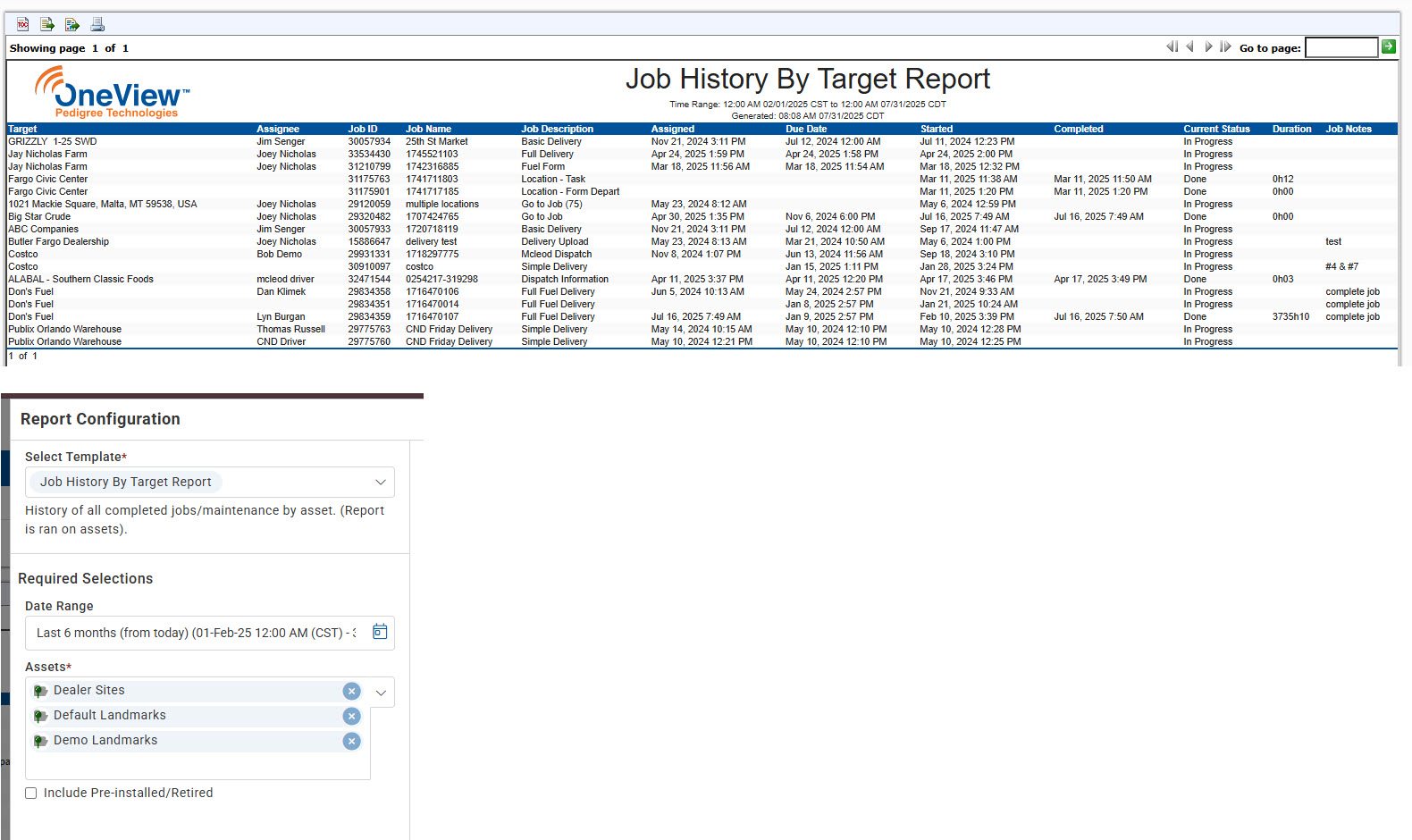
Task: Click the Job Description column header
Action: click(x=558, y=129)
